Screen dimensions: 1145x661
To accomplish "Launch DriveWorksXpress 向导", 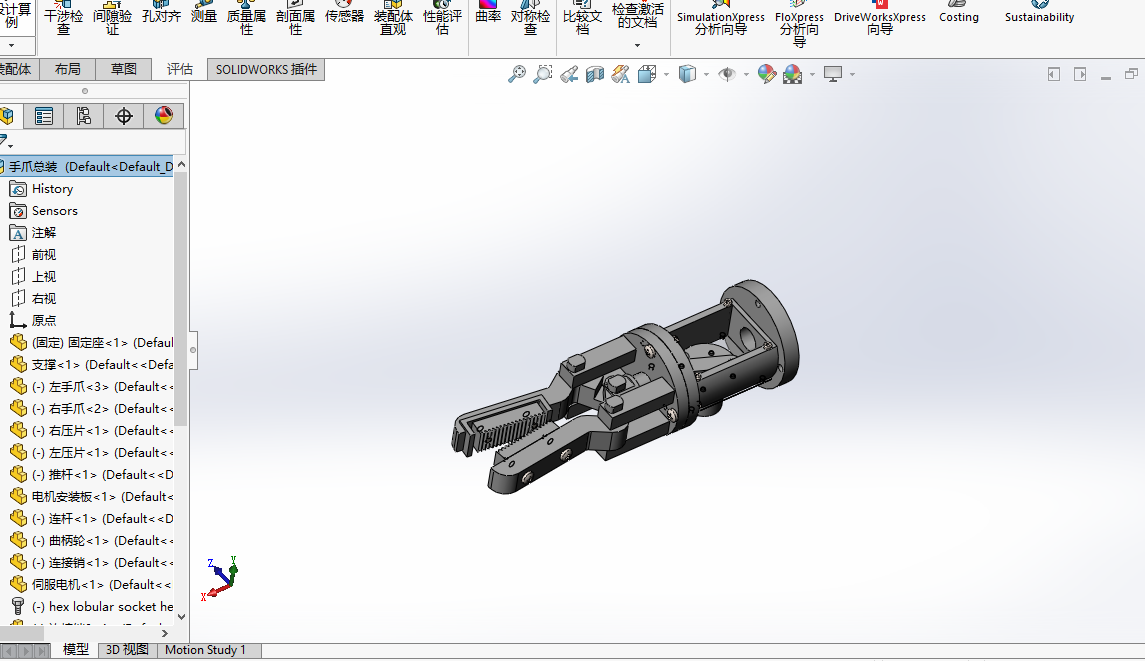I will coord(880,18).
